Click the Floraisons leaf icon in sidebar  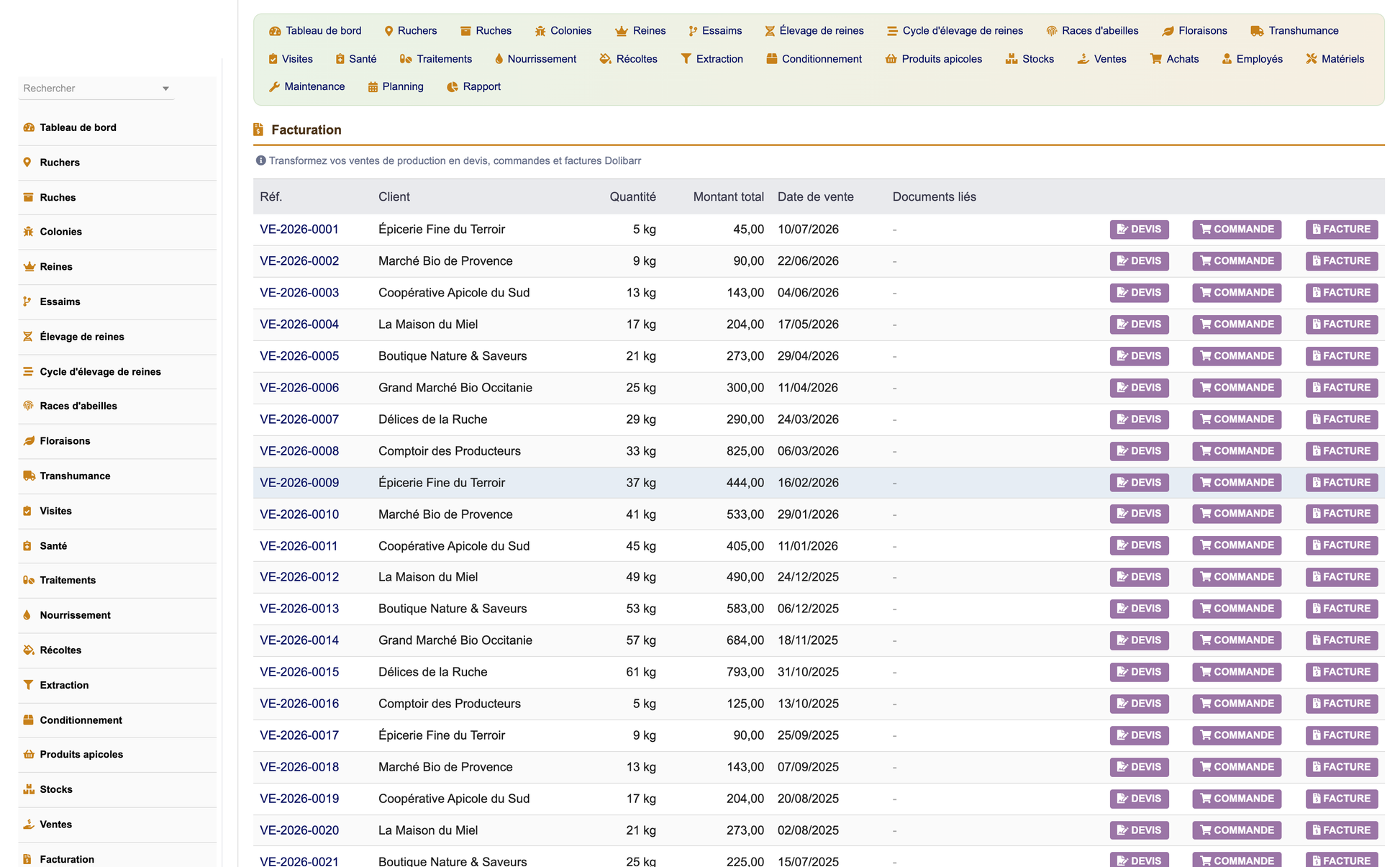(x=29, y=441)
